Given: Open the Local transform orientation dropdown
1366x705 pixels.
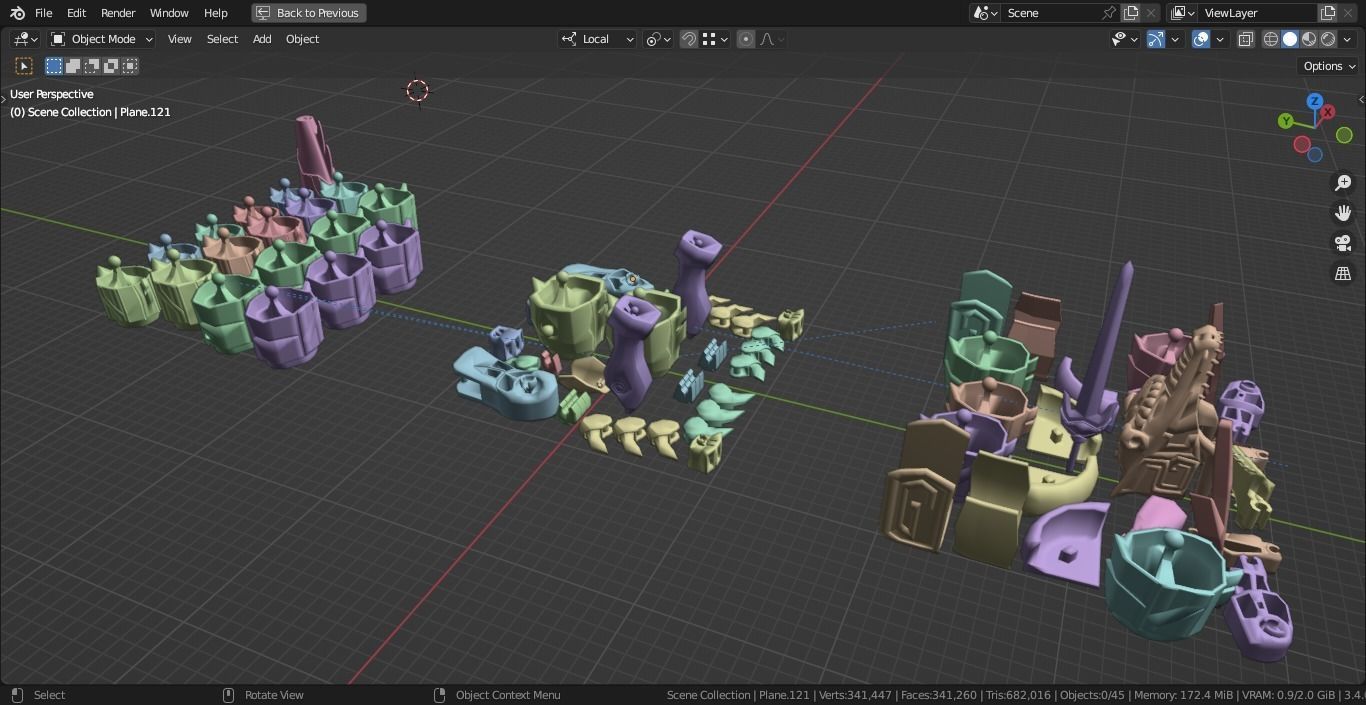Looking at the screenshot, I should (x=597, y=39).
